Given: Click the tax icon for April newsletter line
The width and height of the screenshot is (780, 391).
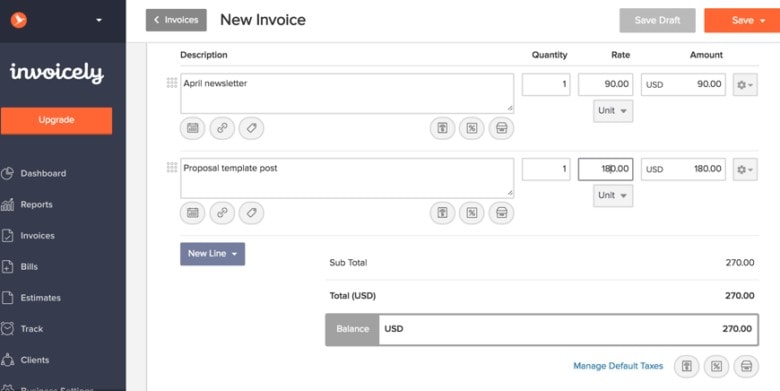Looking at the screenshot, I should [442, 128].
